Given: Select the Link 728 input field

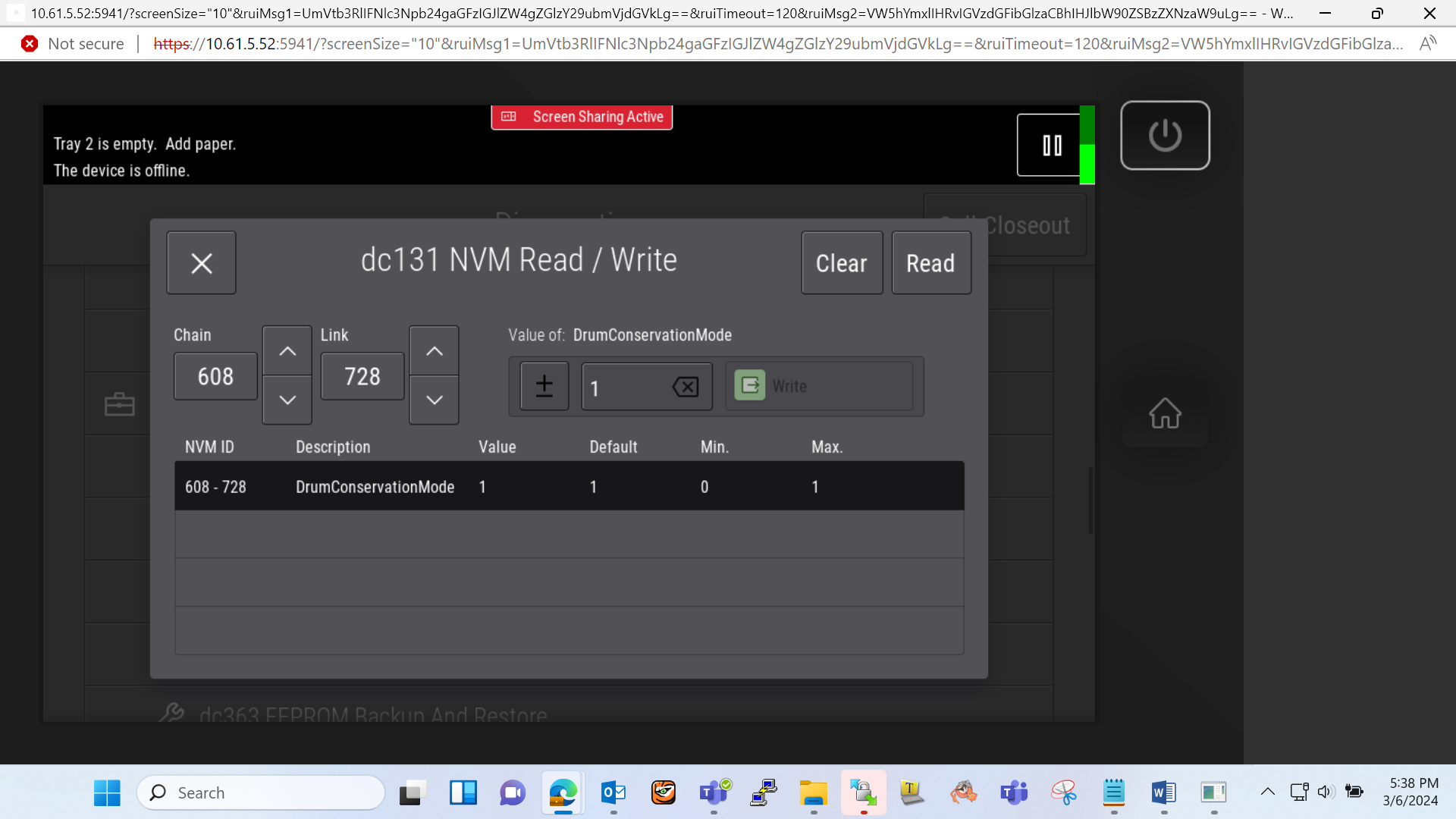Looking at the screenshot, I should point(362,376).
